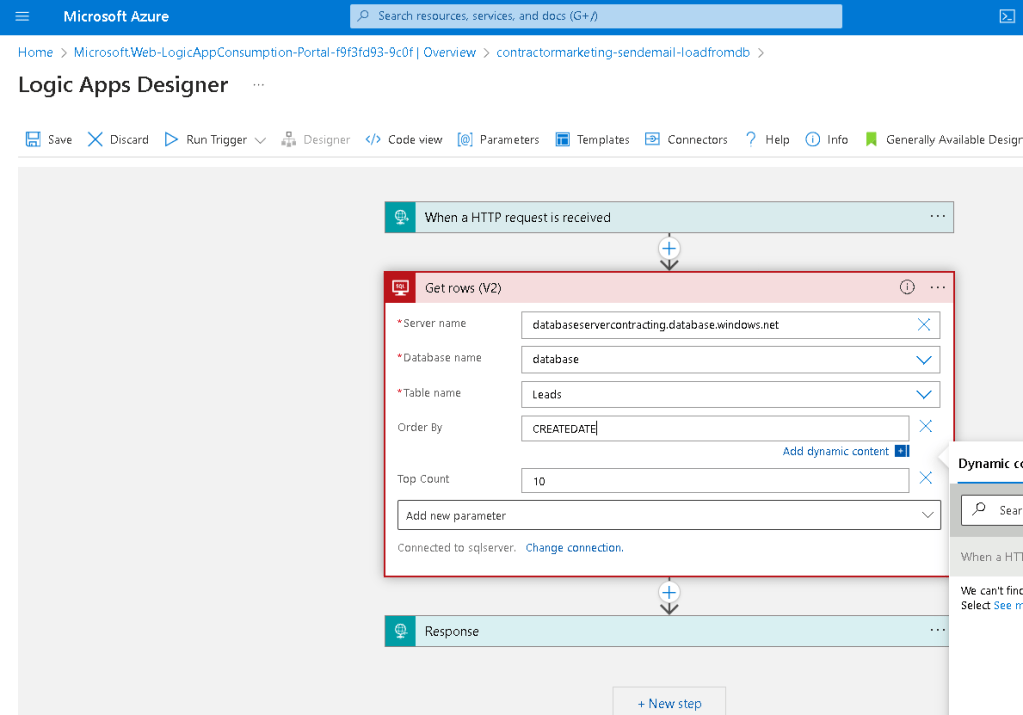This screenshot has height=715, width=1023.
Task: Select the Dynamic content tab
Action: point(990,464)
